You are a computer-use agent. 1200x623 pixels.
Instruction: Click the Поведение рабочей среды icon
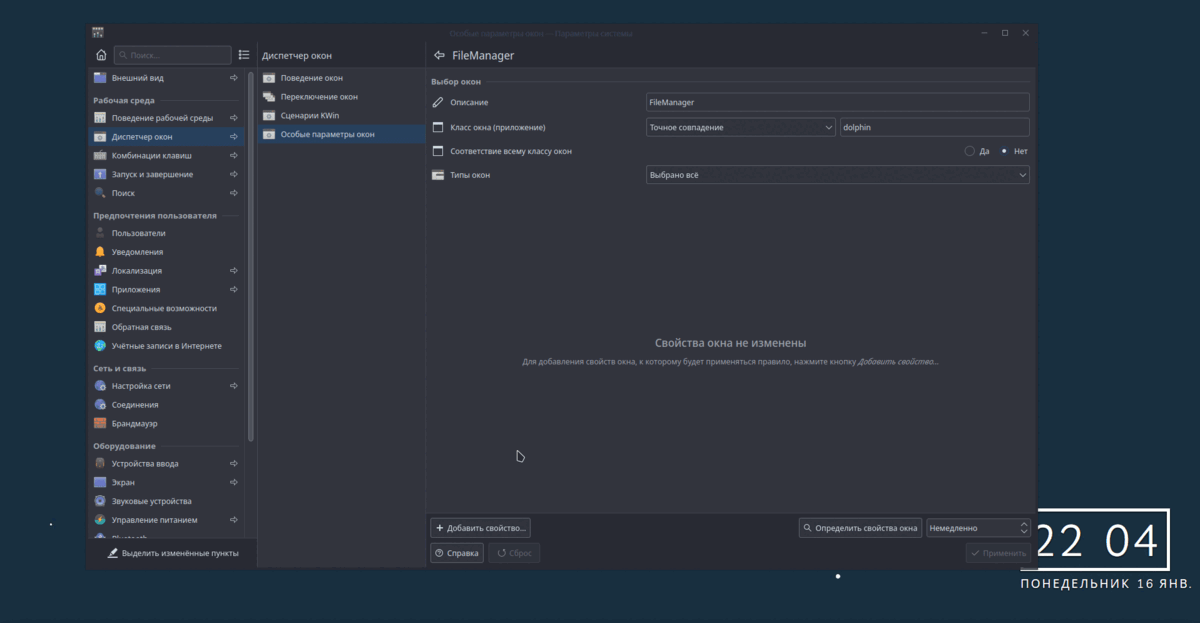(100, 118)
